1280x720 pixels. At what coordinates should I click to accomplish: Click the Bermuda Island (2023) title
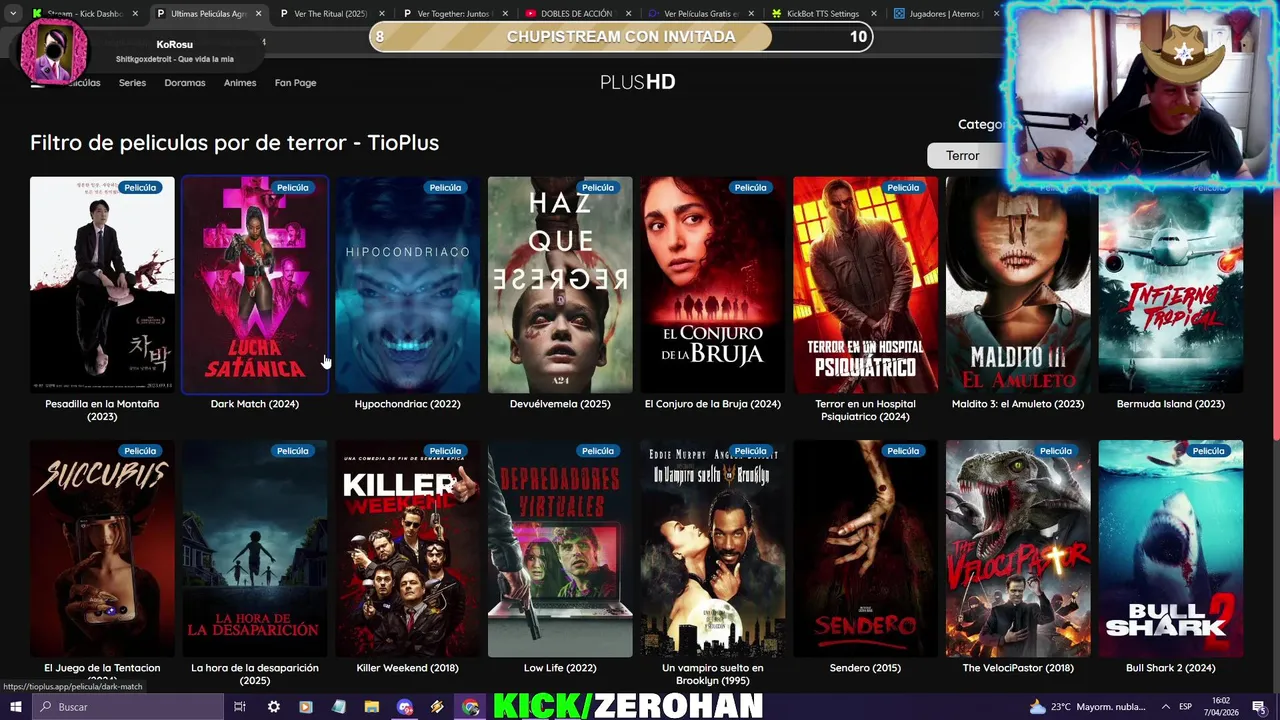pos(1171,404)
